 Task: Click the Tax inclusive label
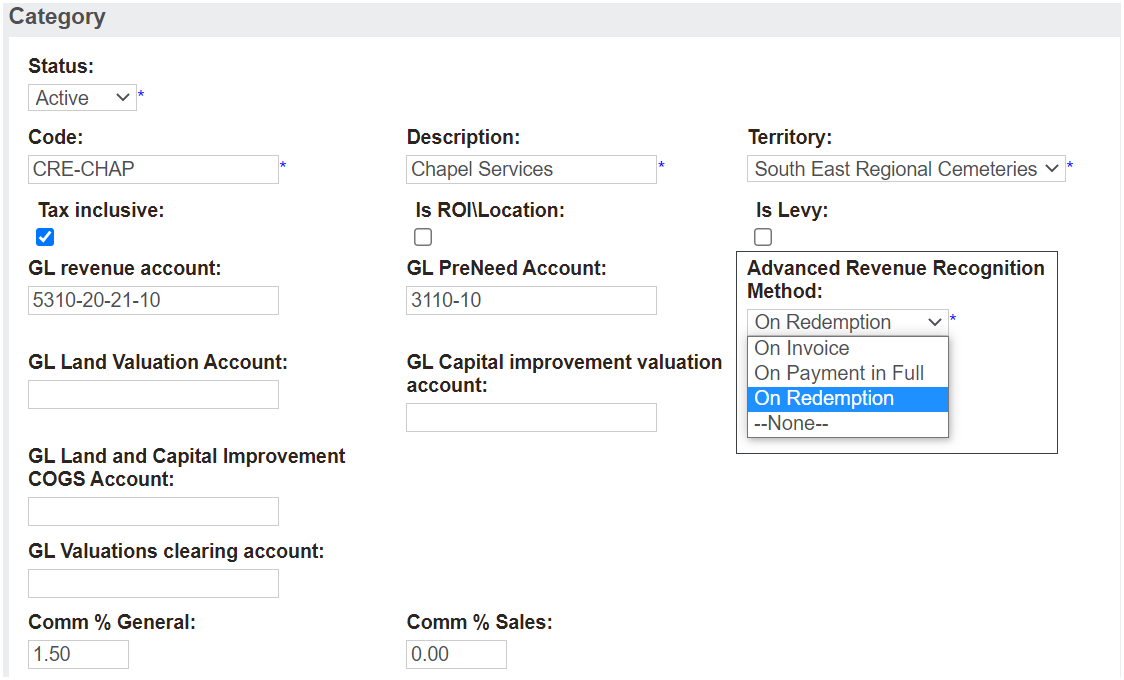pyautogui.click(x=101, y=210)
